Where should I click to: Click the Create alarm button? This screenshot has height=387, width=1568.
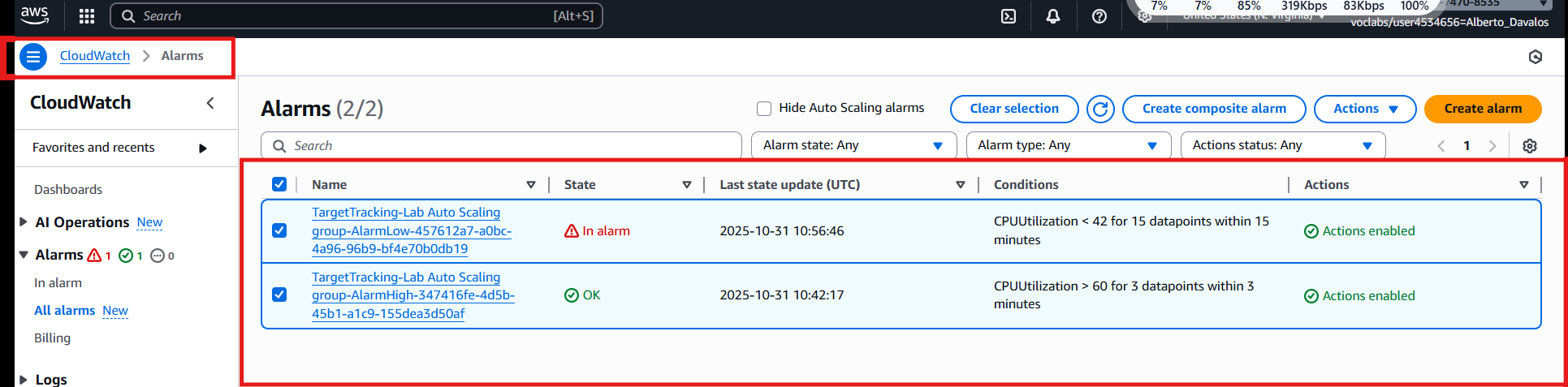[x=1483, y=109]
